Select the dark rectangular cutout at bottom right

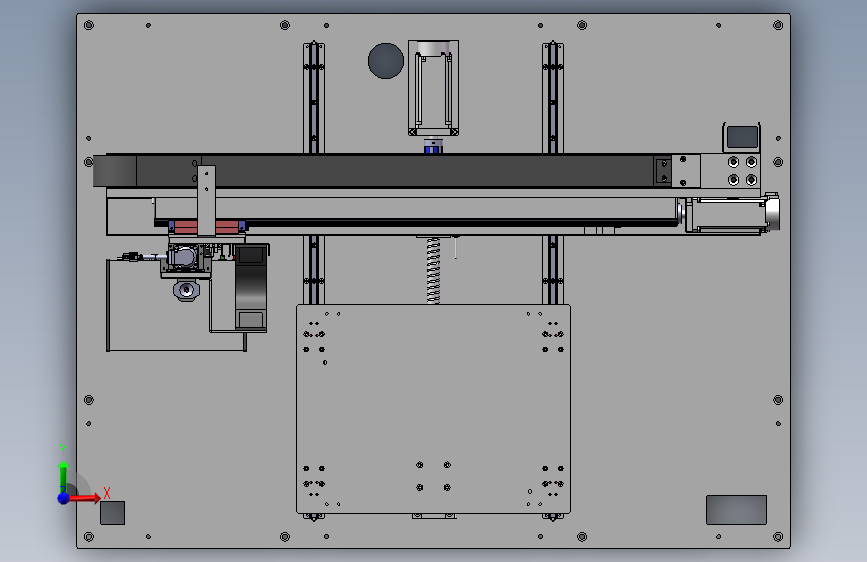point(736,510)
